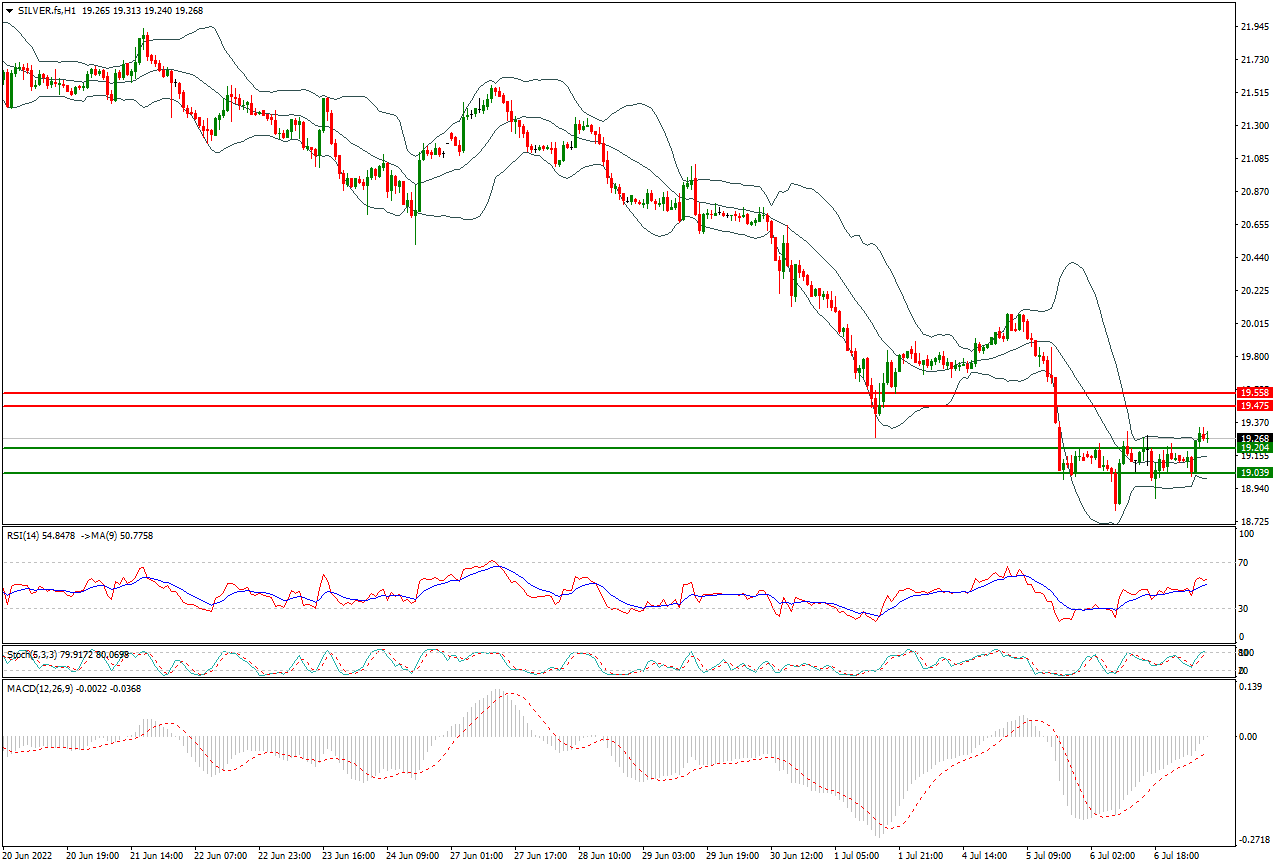Click the 5 Jul 09:00 time label
This screenshot has width=1276, height=867.
click(1051, 857)
